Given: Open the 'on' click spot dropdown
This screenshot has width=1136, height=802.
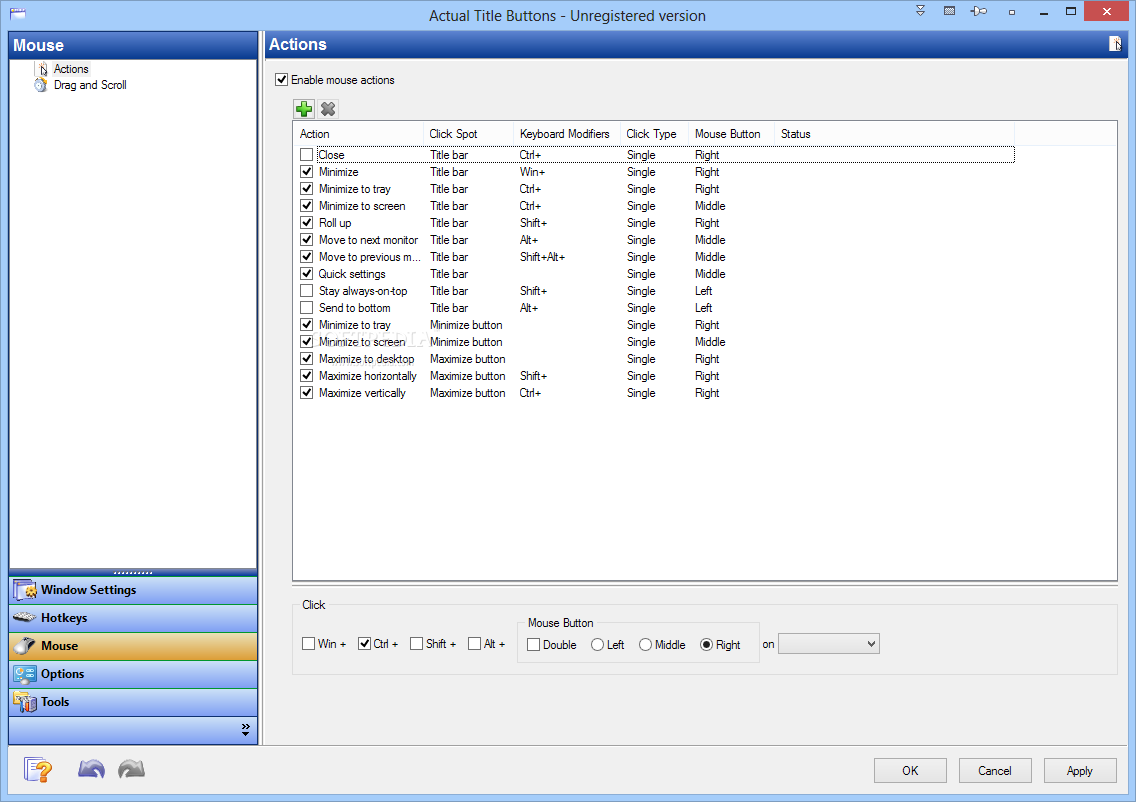Looking at the screenshot, I should pos(829,643).
